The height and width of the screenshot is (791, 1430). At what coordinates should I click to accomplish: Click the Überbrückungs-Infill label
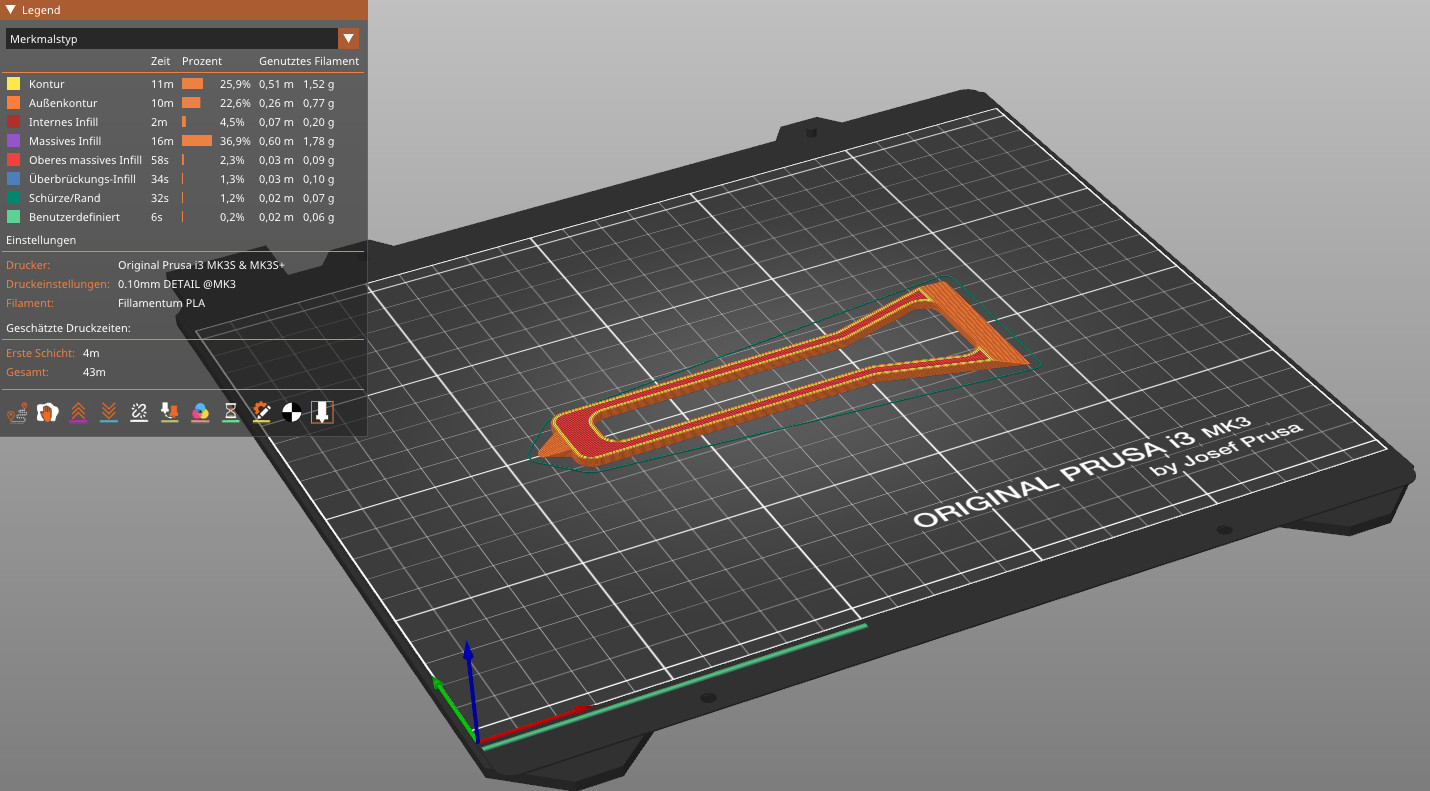point(83,179)
